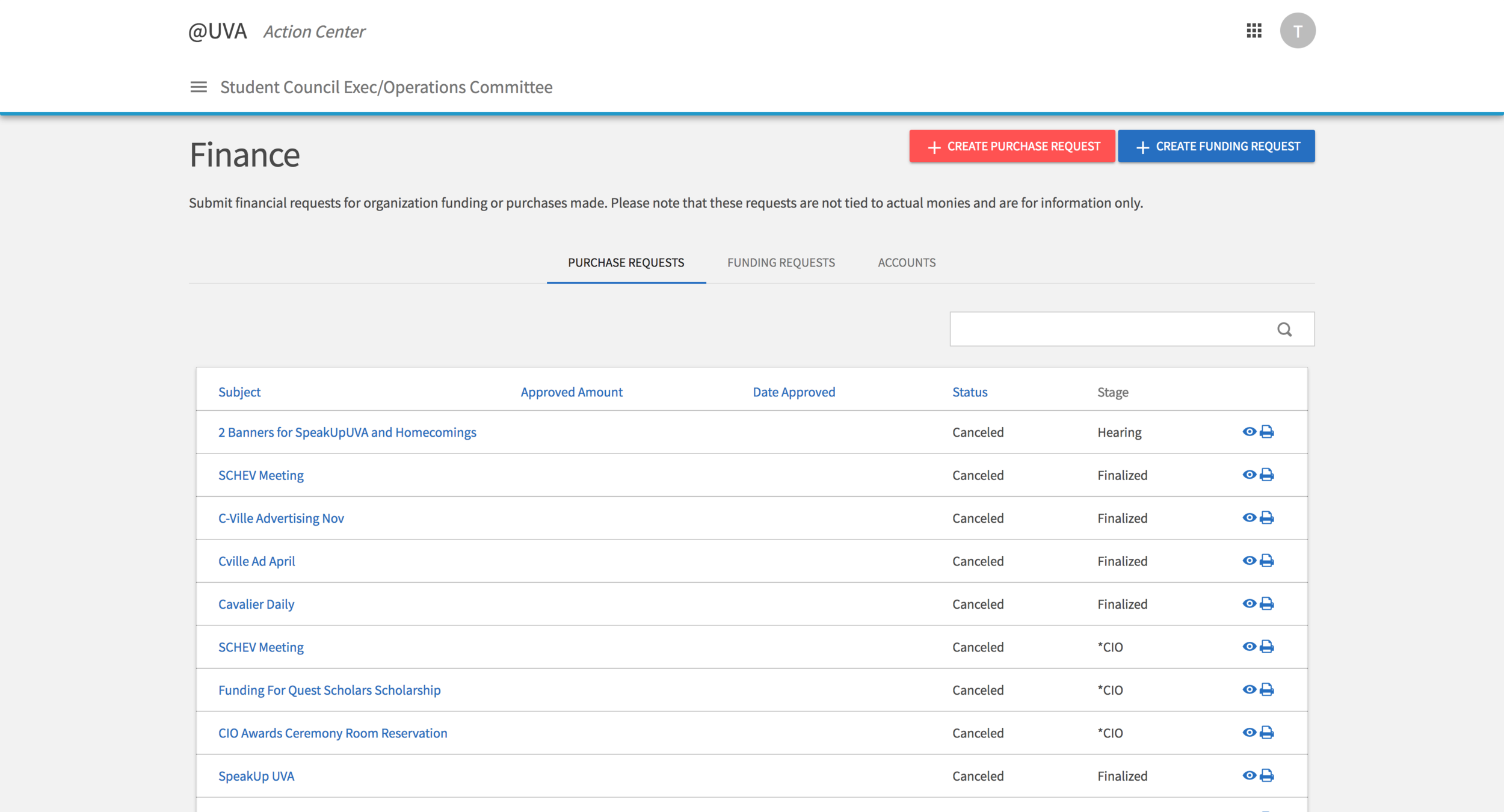This screenshot has width=1504, height=812.
Task: Click the Stage column header
Action: 1113,392
